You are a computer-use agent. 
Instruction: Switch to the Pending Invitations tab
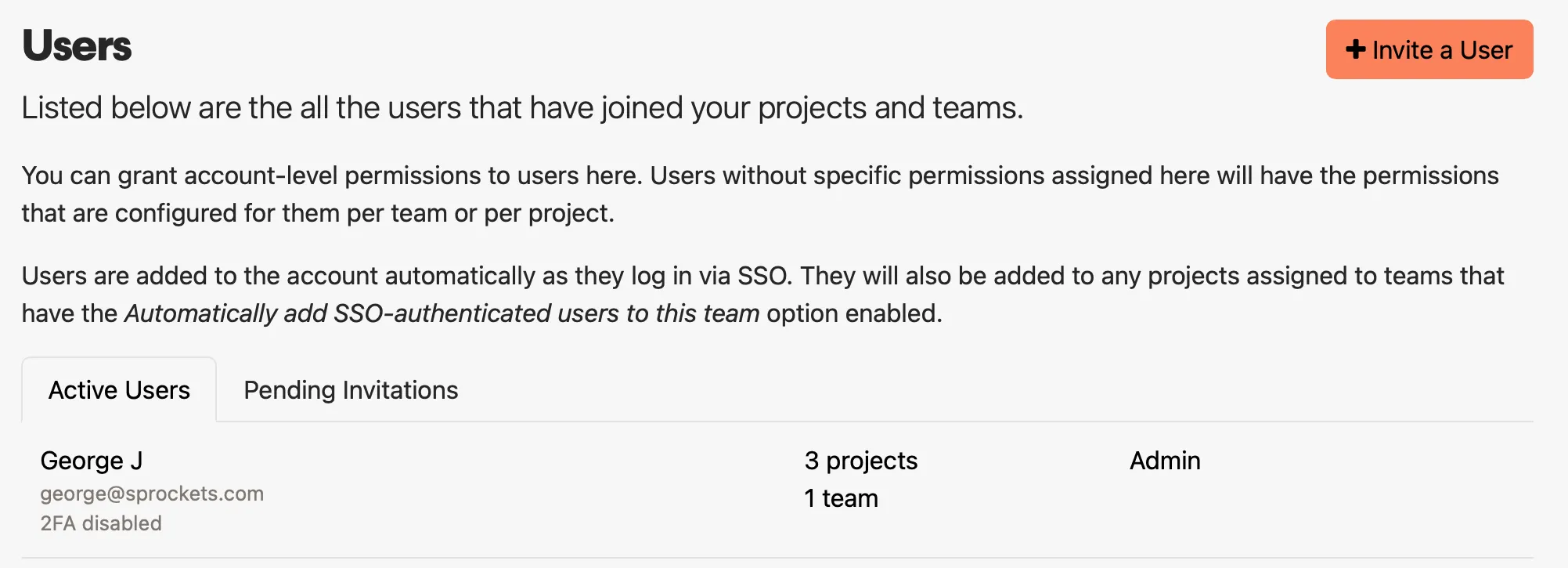[351, 390]
